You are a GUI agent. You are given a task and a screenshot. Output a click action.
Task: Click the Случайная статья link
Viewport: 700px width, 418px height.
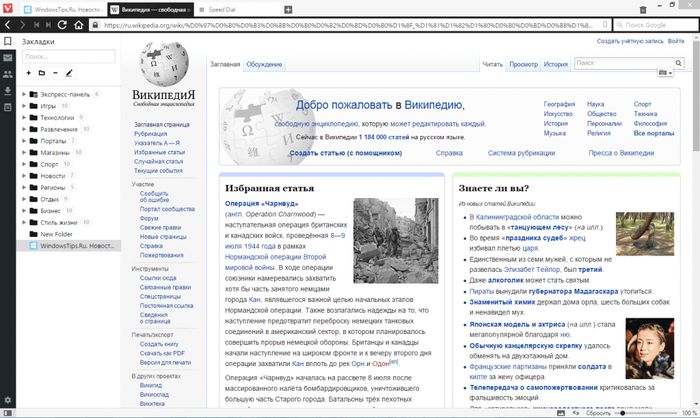coord(158,161)
